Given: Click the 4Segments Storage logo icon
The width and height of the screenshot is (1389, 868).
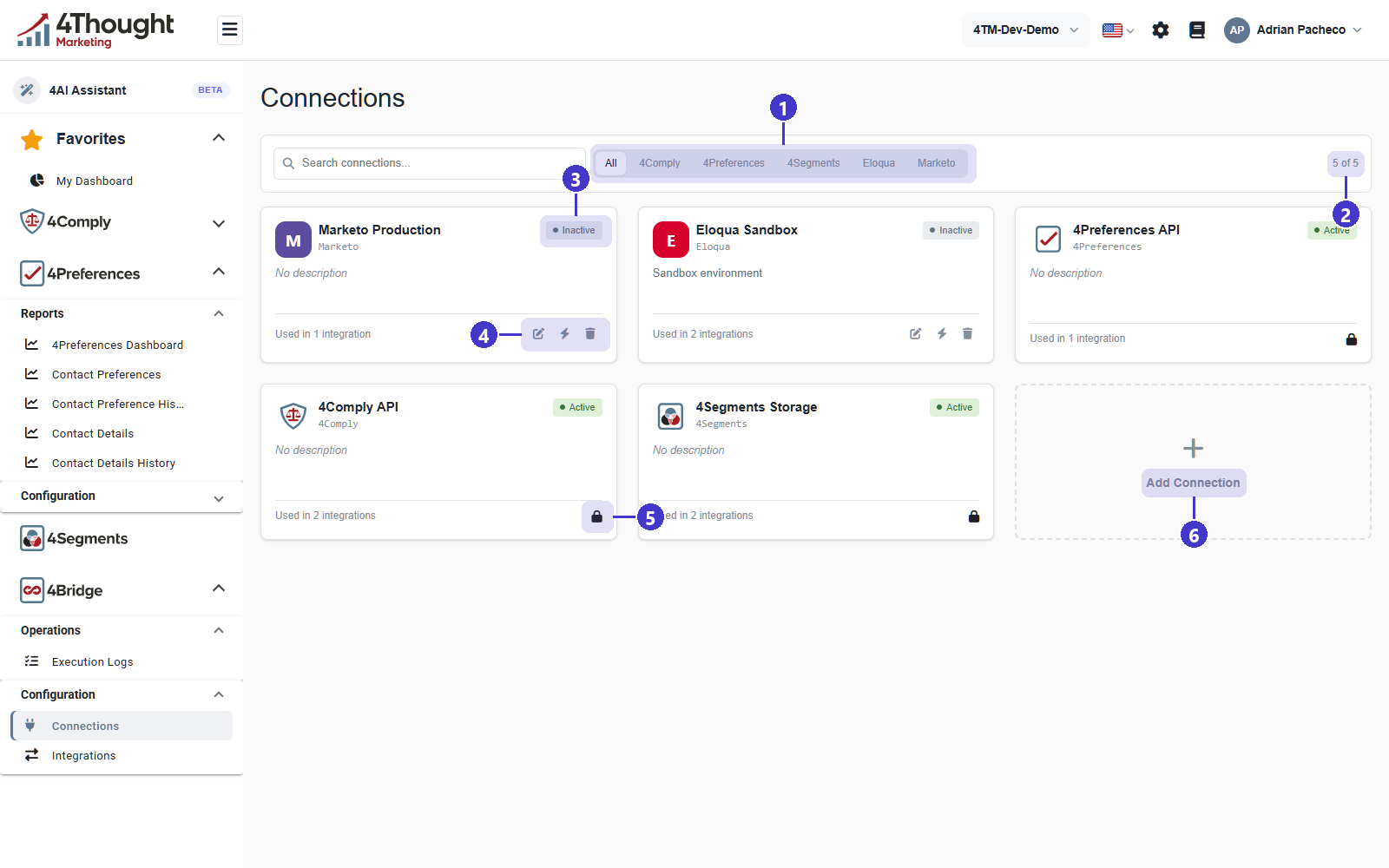Looking at the screenshot, I should point(670,417).
